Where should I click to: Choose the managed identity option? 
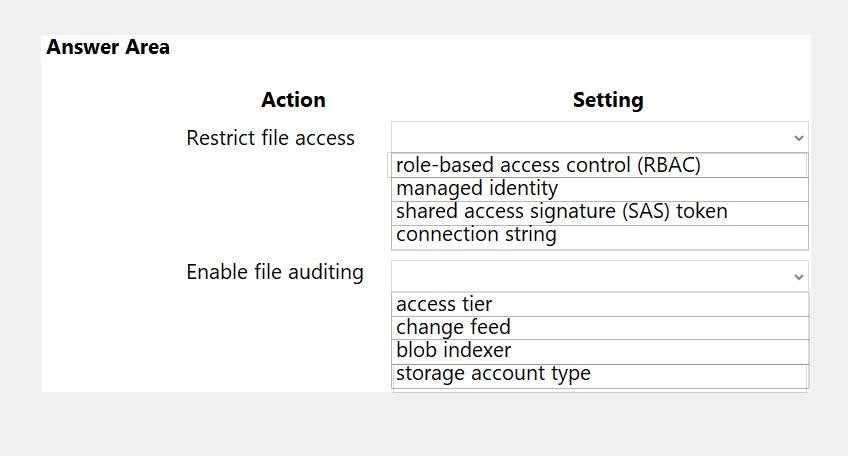[600, 189]
